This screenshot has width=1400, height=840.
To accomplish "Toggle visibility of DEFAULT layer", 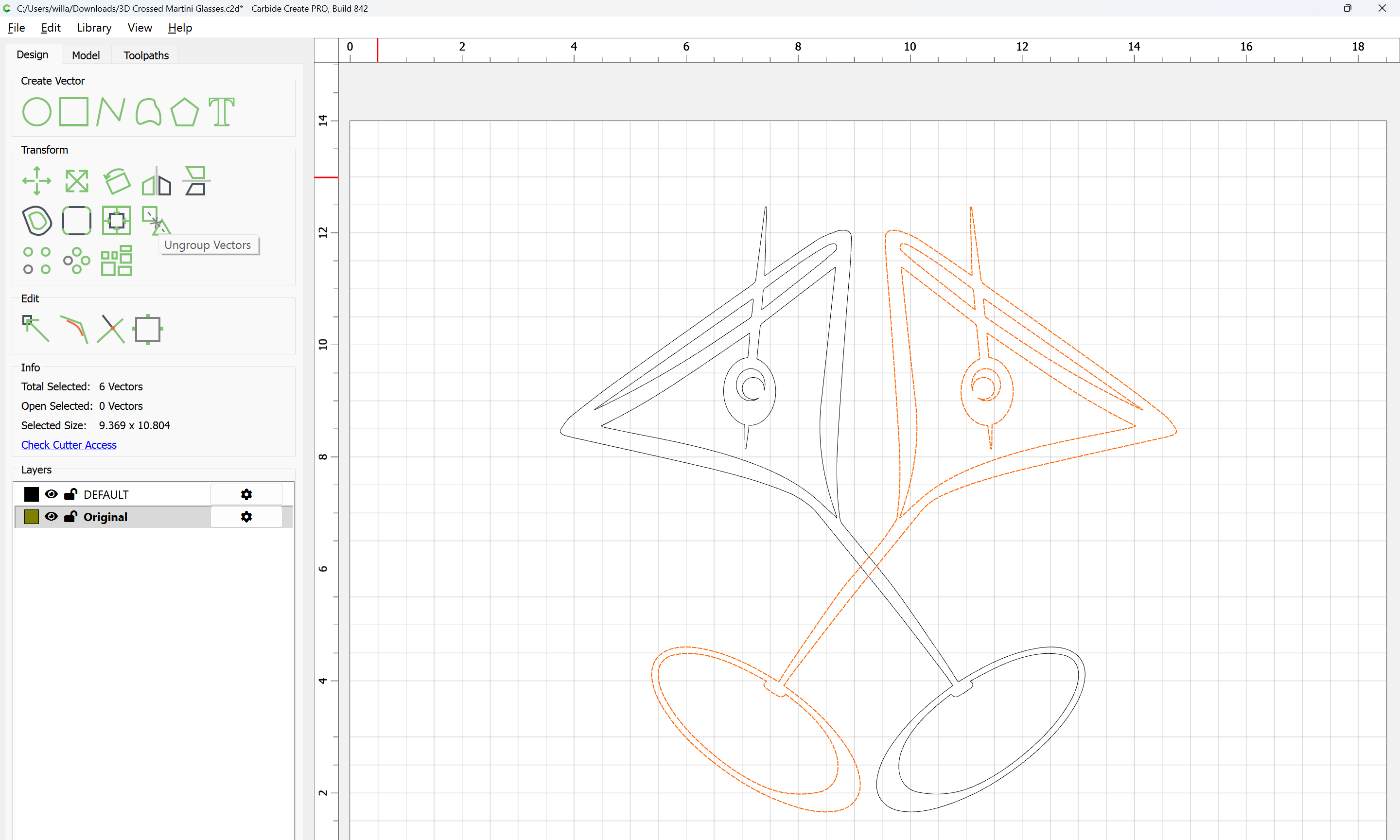I will 51,494.
